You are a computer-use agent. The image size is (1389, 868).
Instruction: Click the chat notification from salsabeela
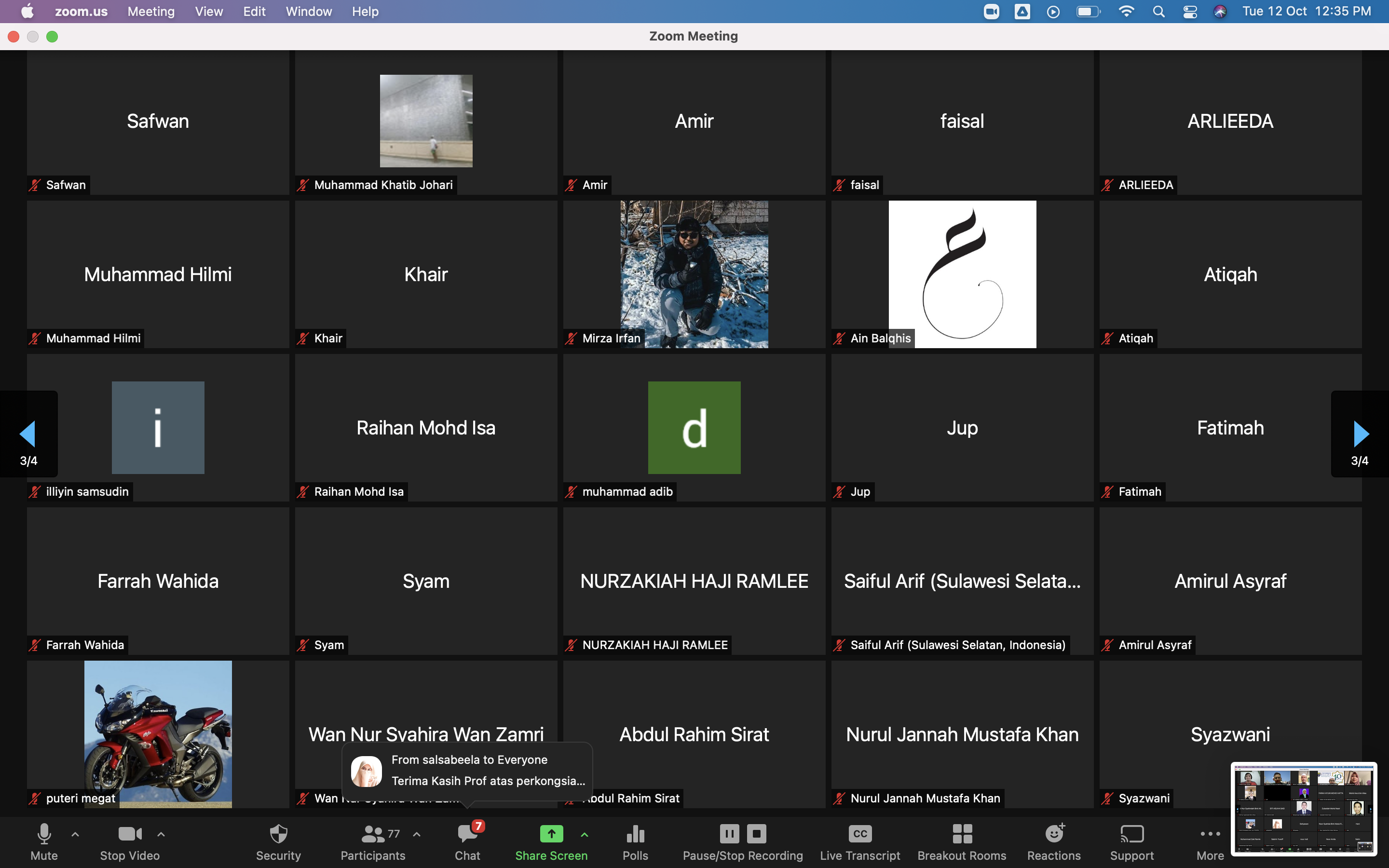467,771
